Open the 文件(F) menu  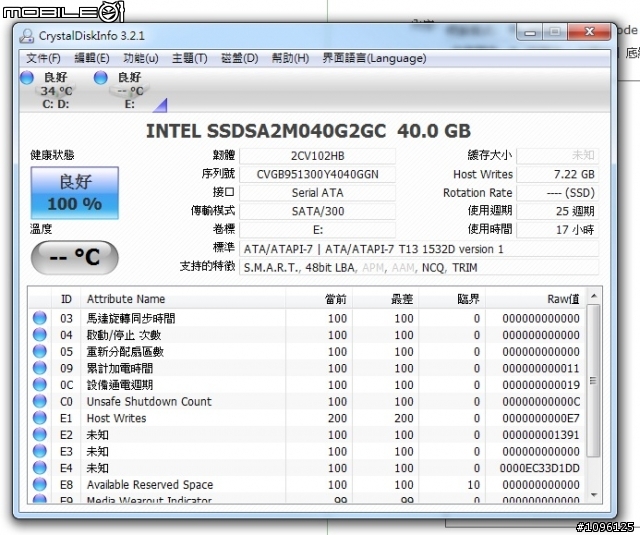pyautogui.click(x=43, y=58)
